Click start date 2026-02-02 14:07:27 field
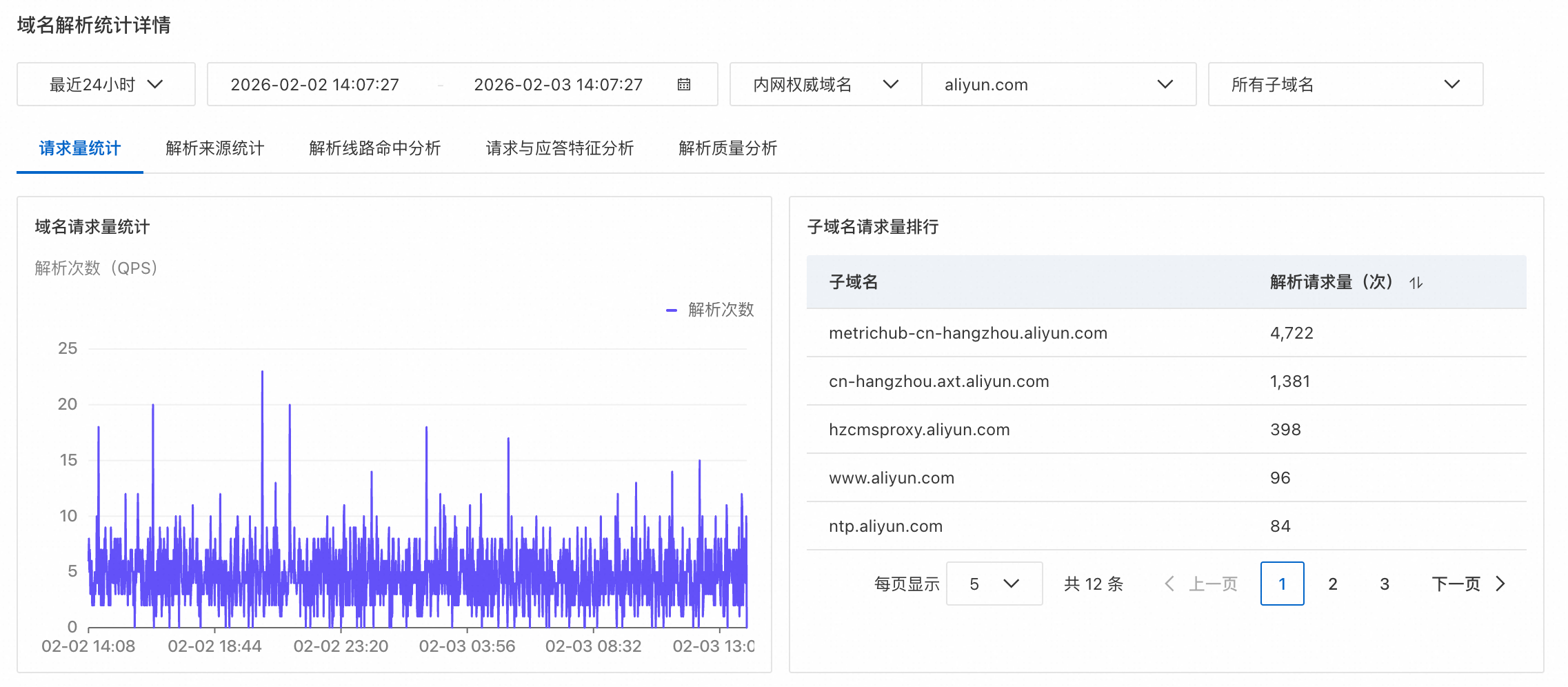Screen dimensions: 1568x687 click(x=315, y=84)
